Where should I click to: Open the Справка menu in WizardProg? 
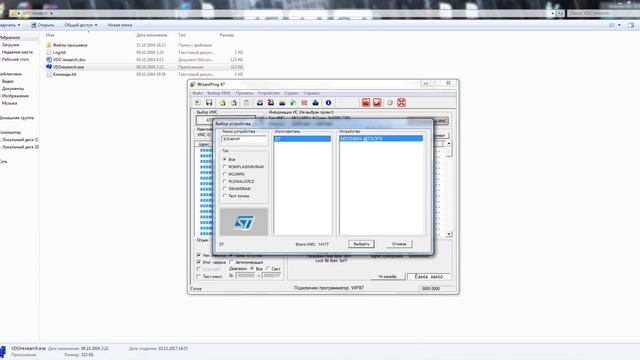click(311, 93)
